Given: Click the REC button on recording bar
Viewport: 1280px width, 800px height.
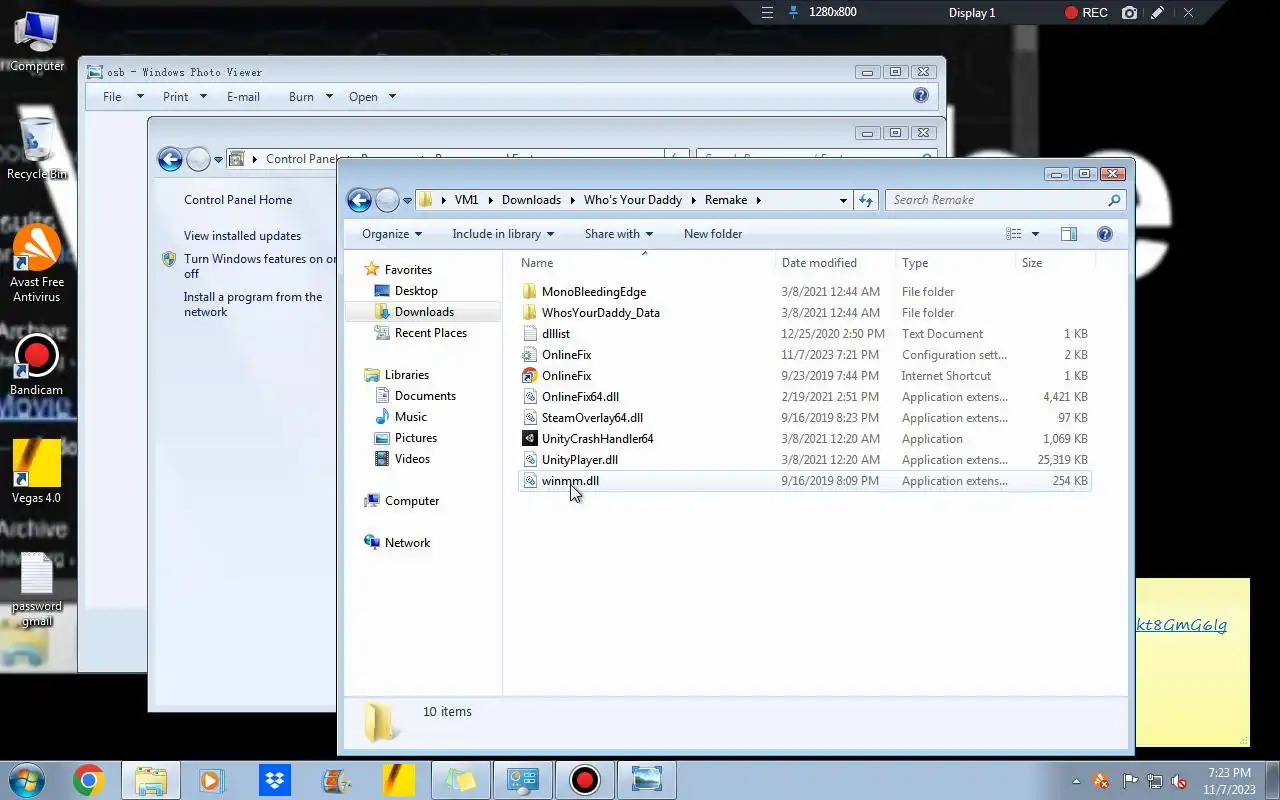Looking at the screenshot, I should [x=1086, y=13].
